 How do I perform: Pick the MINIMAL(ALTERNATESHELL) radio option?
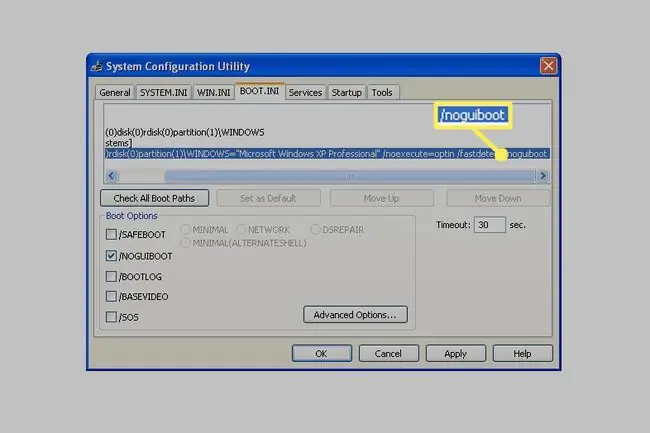[x=186, y=243]
